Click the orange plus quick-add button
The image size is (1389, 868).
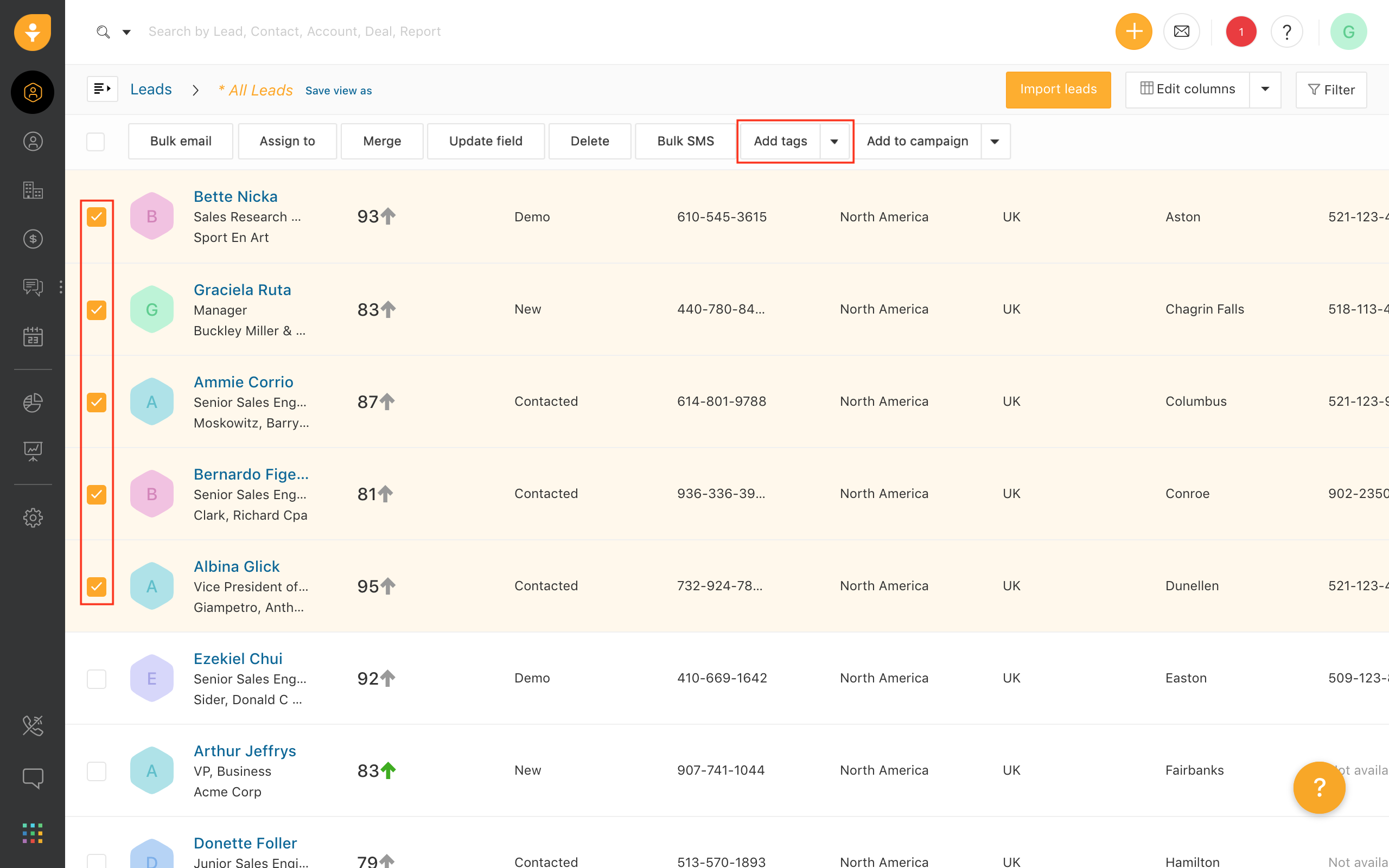[x=1133, y=31]
